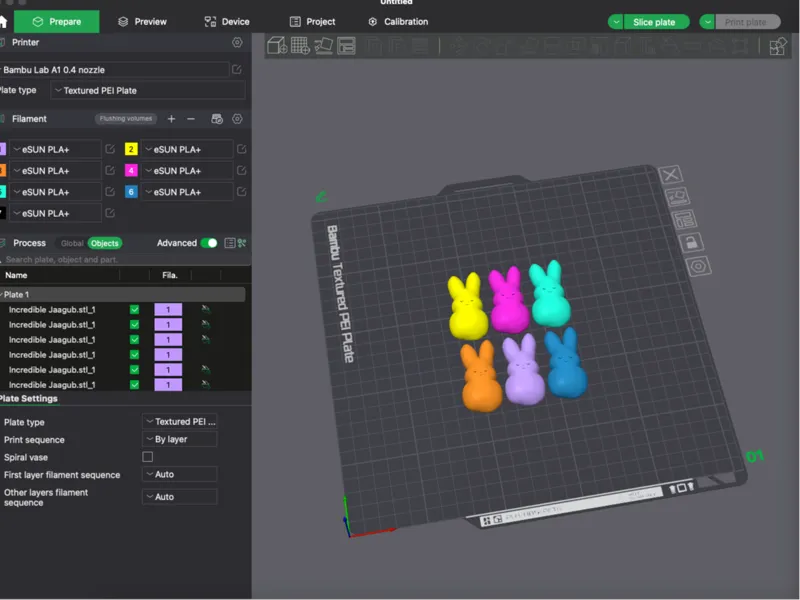Click the Add plate grid icon
This screenshot has width=800, height=600.
[300, 45]
